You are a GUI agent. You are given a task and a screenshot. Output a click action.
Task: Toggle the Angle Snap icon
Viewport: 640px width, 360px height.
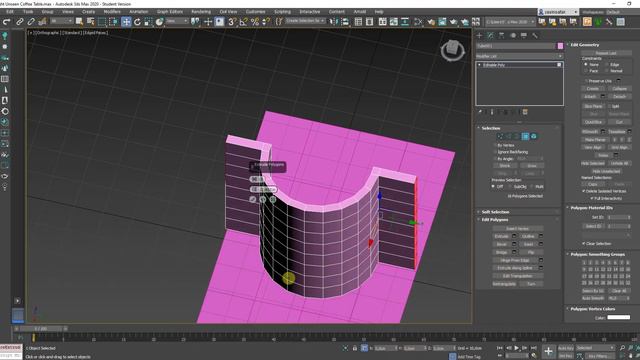click(x=244, y=22)
